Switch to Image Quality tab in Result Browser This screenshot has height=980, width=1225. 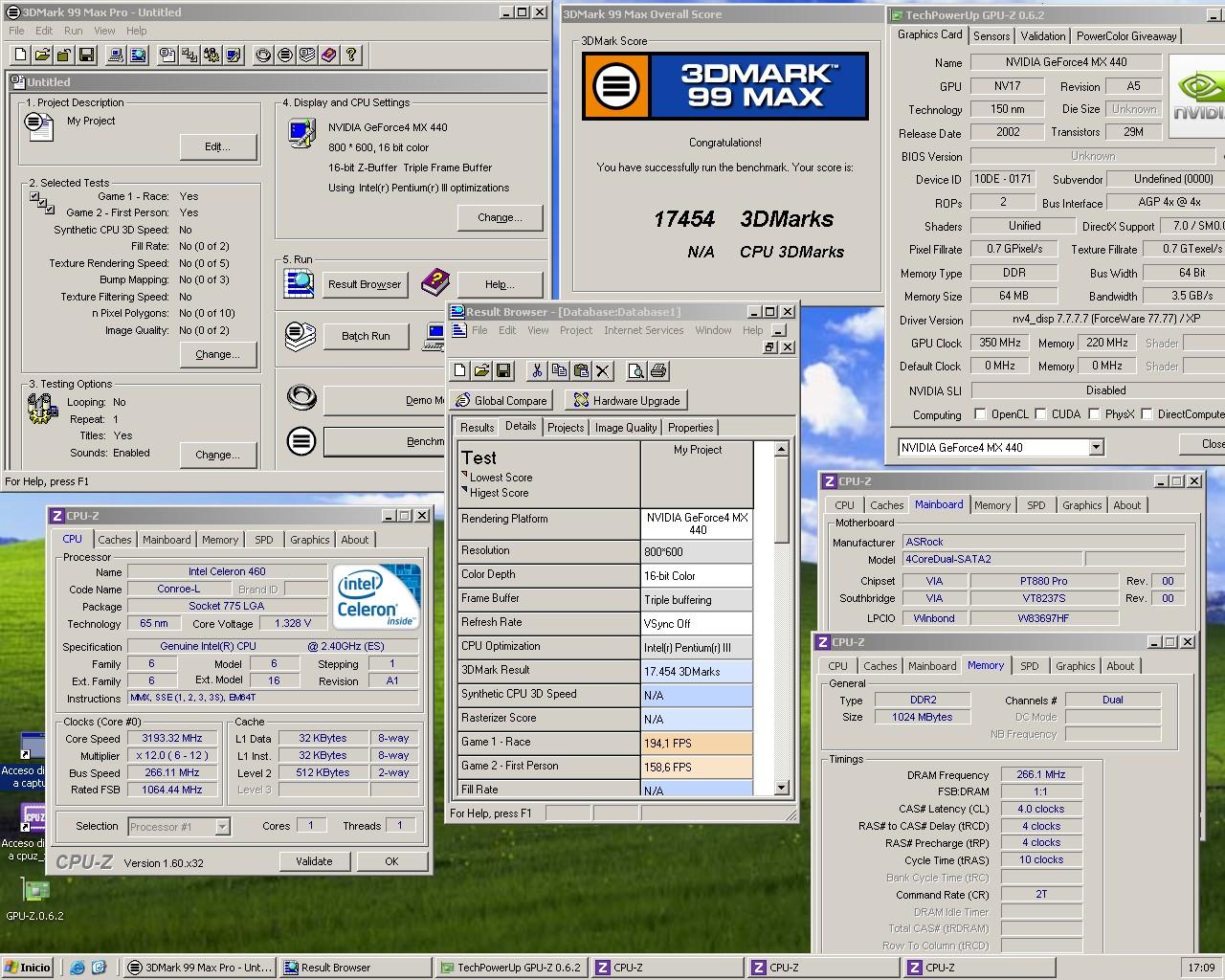pyautogui.click(x=626, y=428)
